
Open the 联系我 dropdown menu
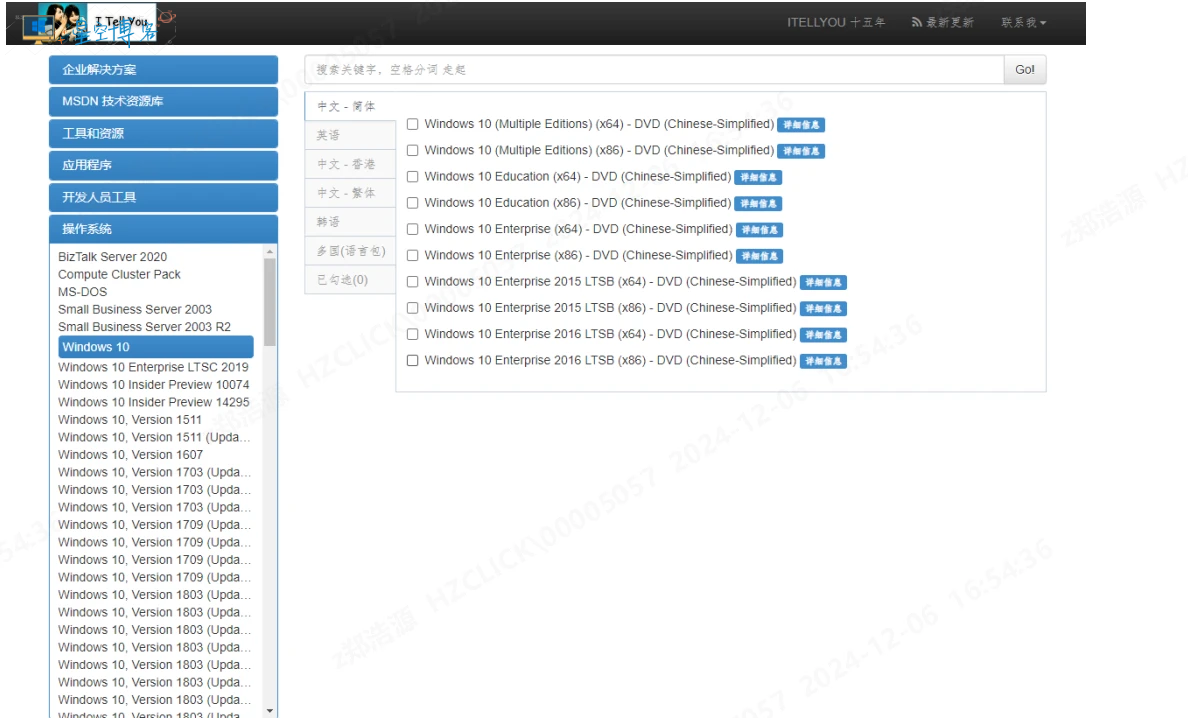(x=1024, y=23)
